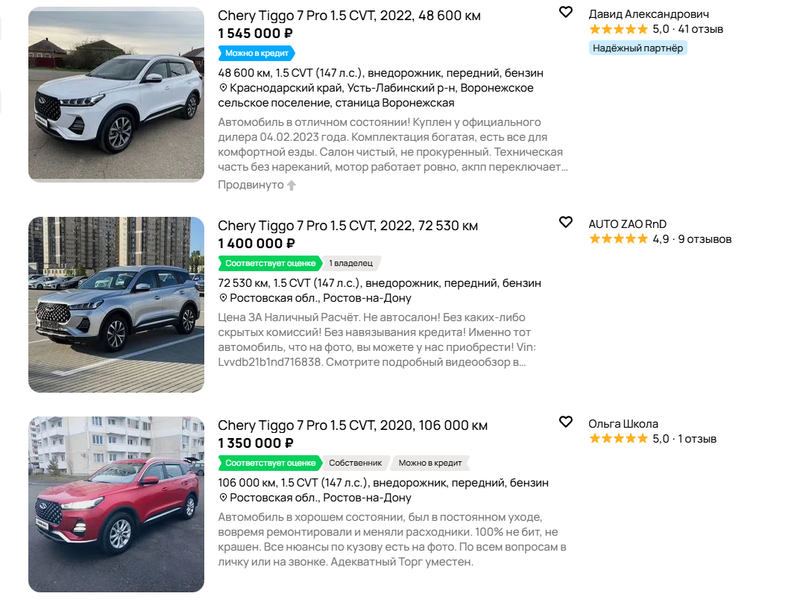
Task: Open seller profile Ольга Школа
Action: click(623, 423)
